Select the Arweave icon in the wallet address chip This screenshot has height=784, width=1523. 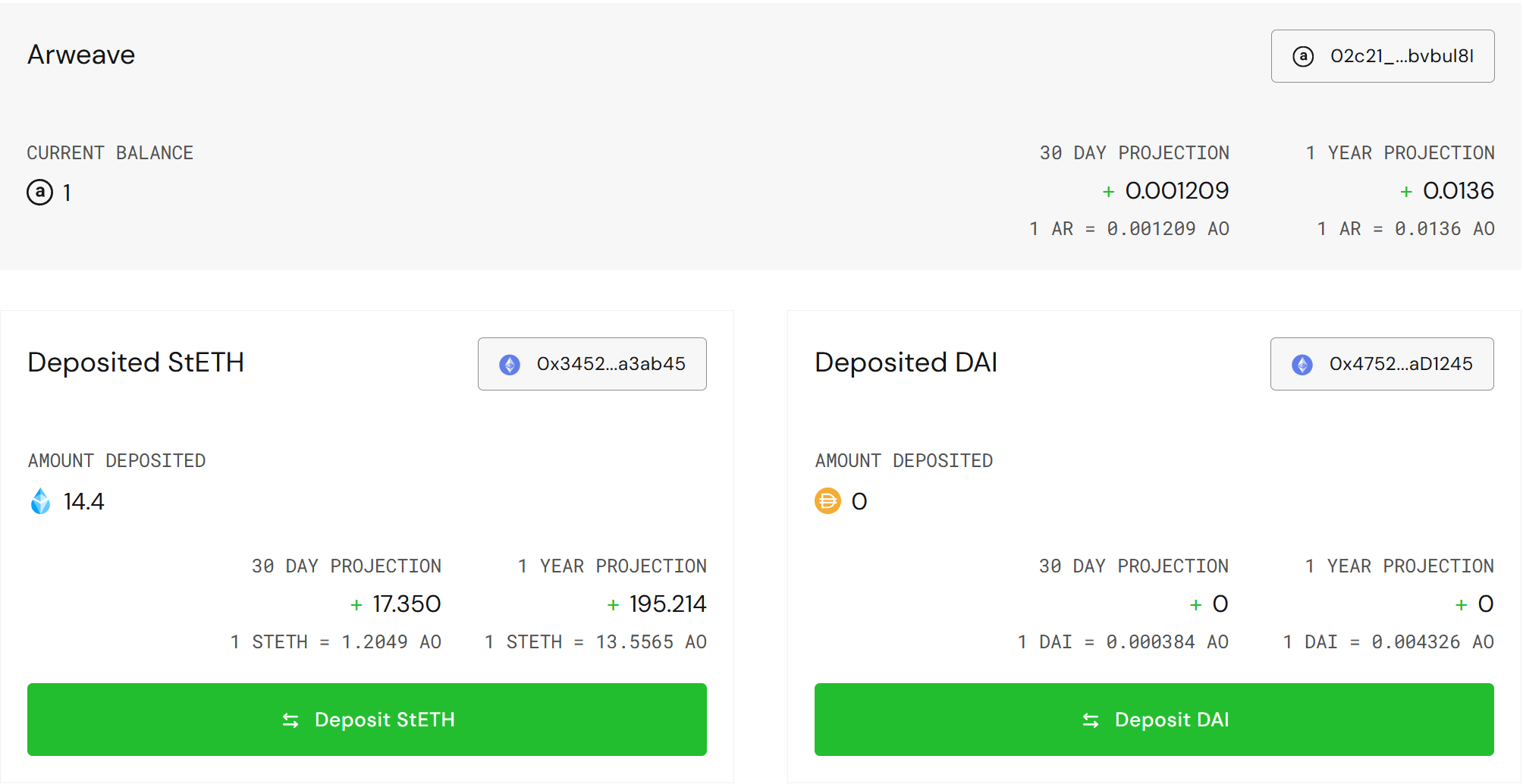pyautogui.click(x=1303, y=56)
